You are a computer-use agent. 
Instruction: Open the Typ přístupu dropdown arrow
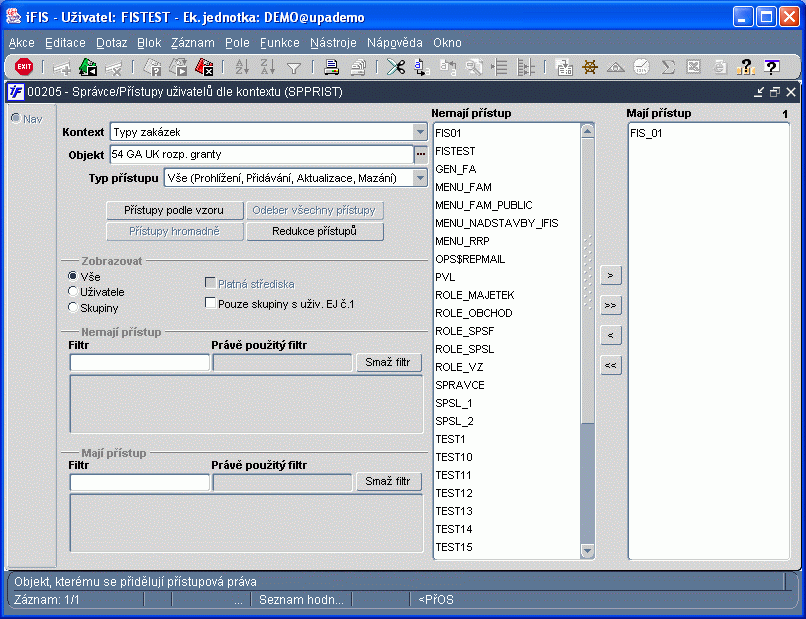(420, 178)
